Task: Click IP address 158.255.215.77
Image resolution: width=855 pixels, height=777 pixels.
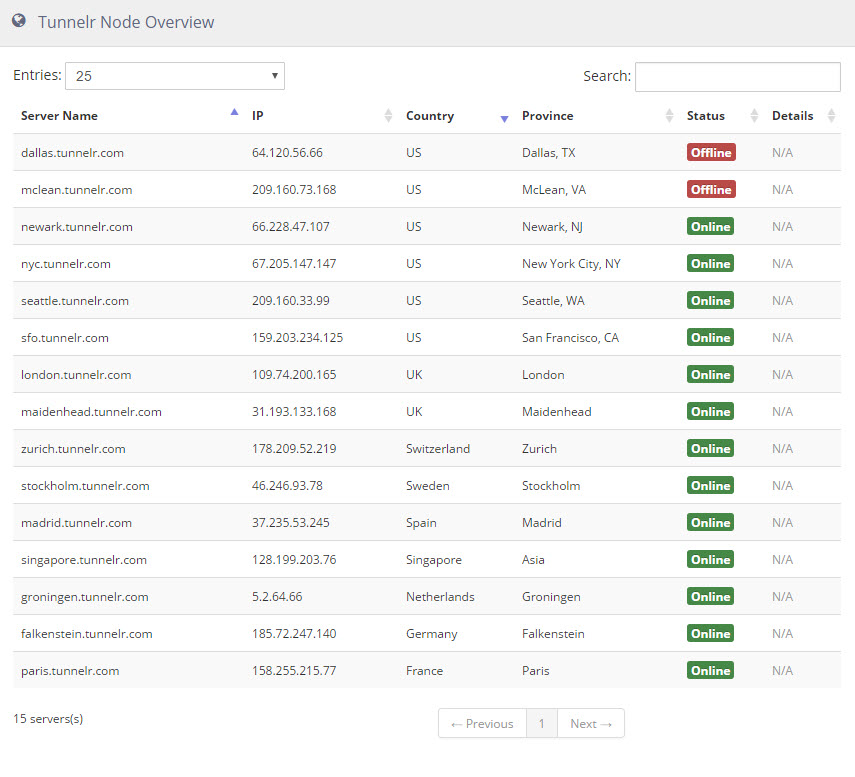Action: click(x=294, y=671)
